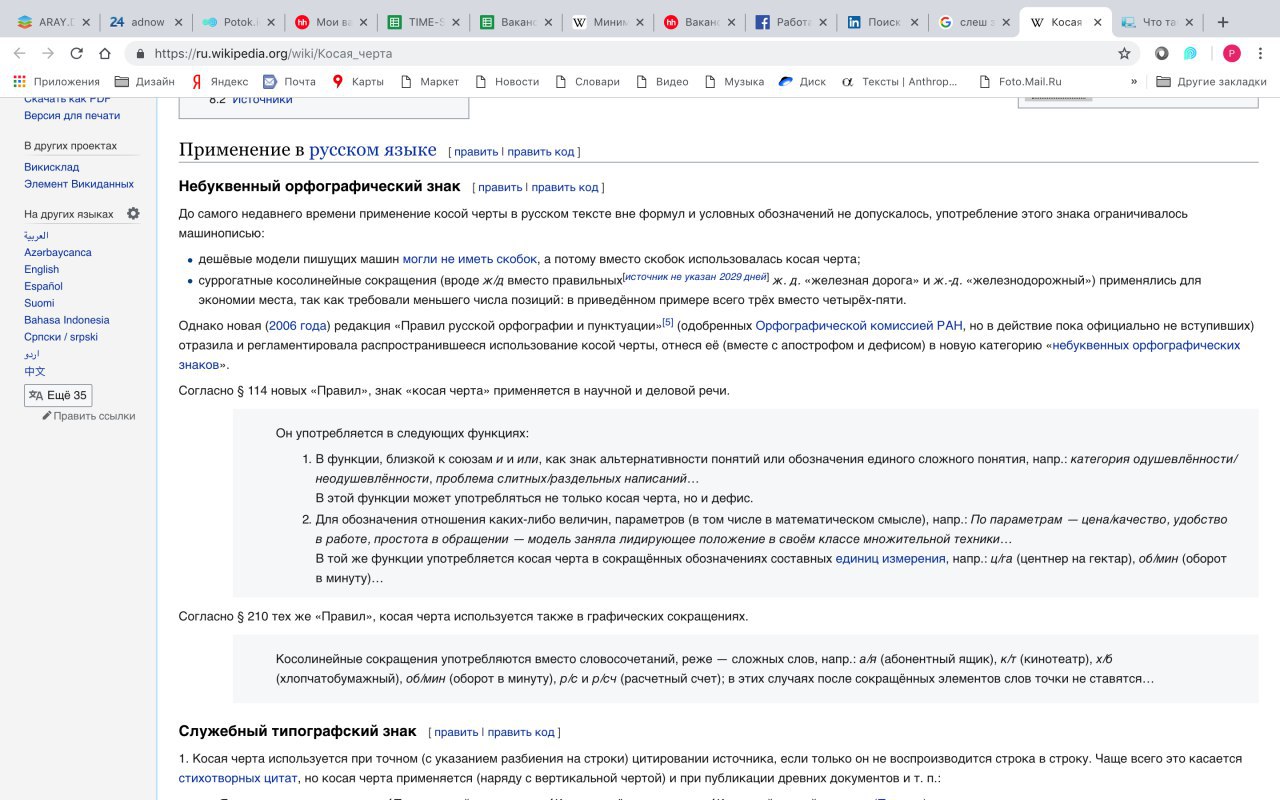Open the Диск bookmark
This screenshot has height=800, width=1280.
point(802,81)
